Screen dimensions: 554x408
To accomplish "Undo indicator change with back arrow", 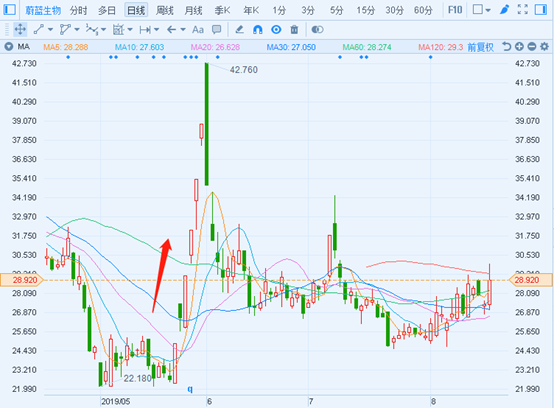I will coord(506,47).
